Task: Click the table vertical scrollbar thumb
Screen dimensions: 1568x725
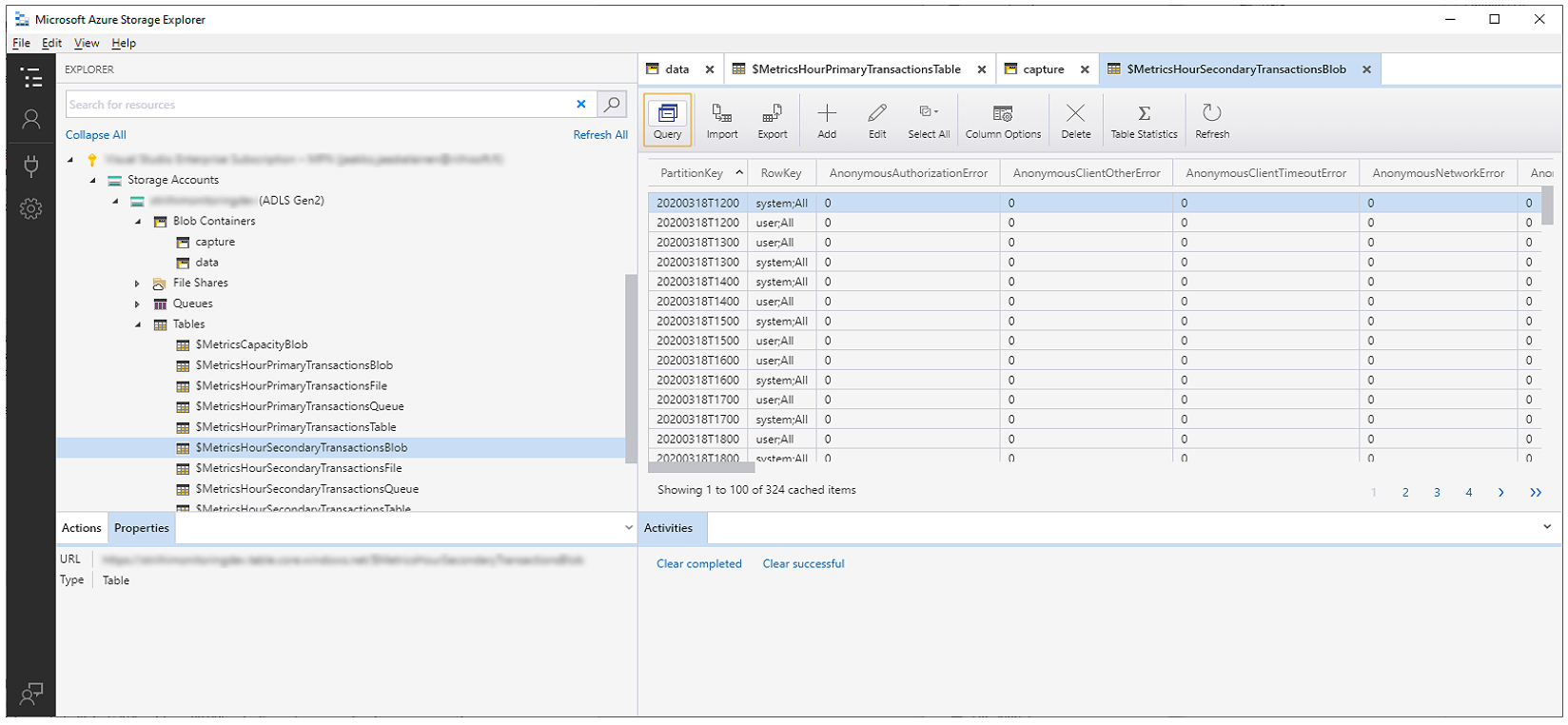Action: 1547,206
